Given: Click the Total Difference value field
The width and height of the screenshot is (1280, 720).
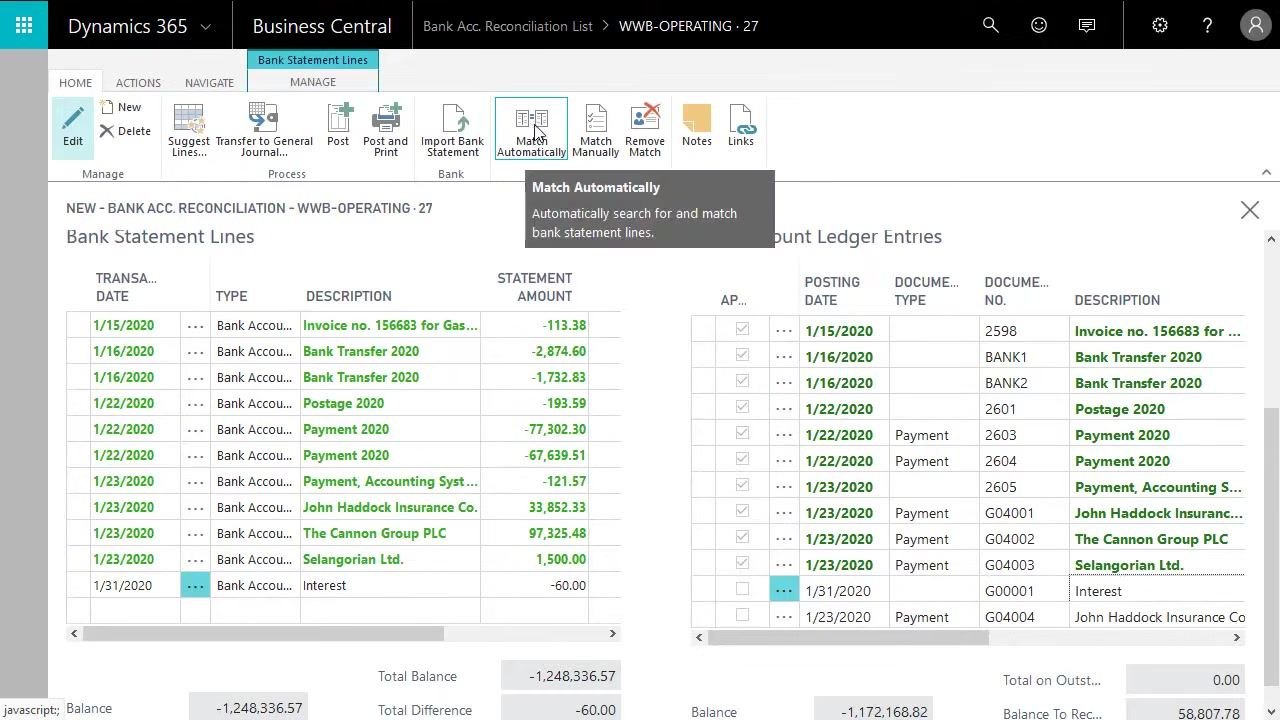Looking at the screenshot, I should coord(559,709).
